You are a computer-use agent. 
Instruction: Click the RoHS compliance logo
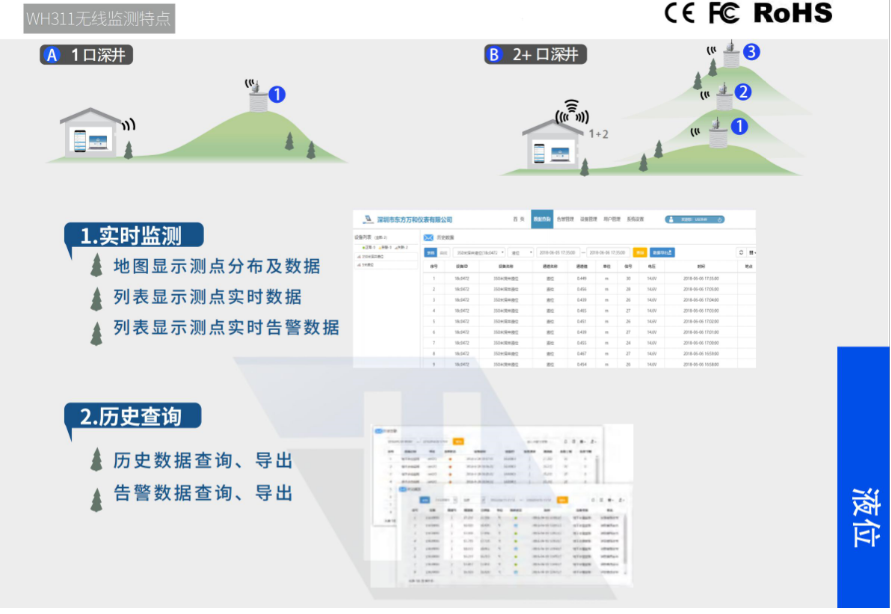(x=792, y=13)
